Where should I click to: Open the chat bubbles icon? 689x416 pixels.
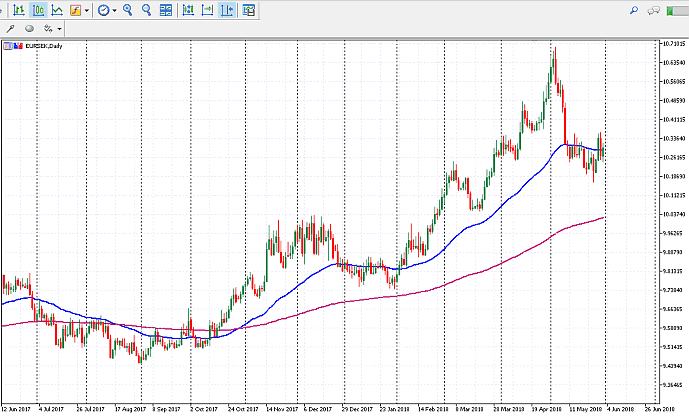pyautogui.click(x=655, y=10)
